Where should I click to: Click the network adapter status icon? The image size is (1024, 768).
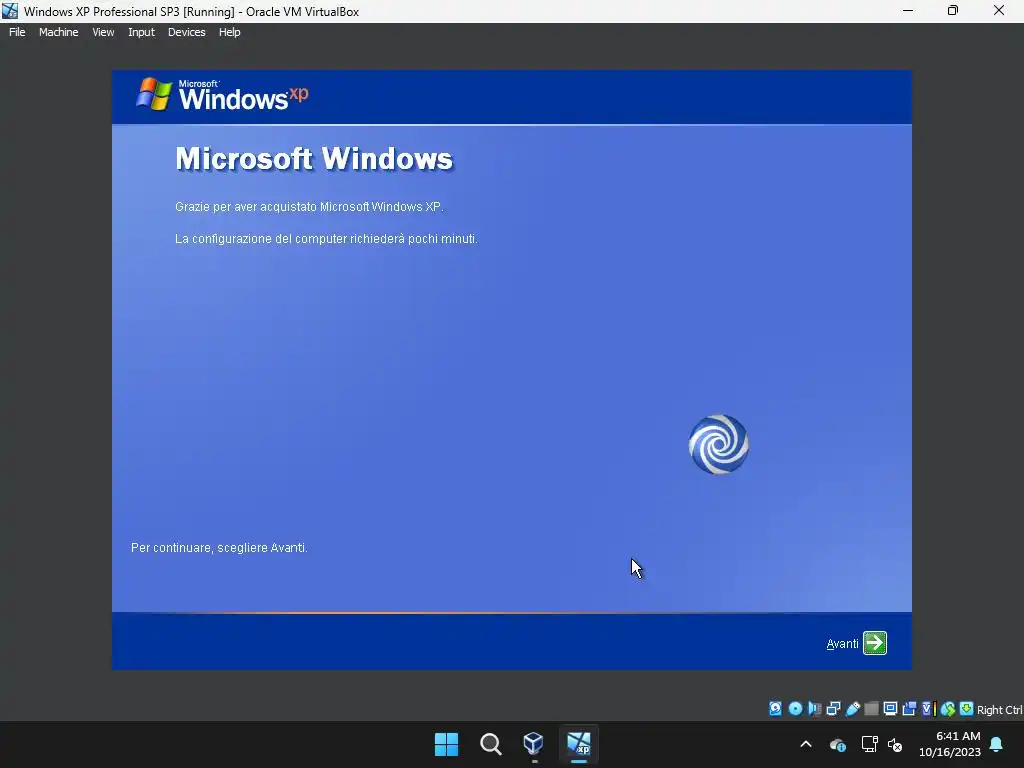[x=833, y=709]
